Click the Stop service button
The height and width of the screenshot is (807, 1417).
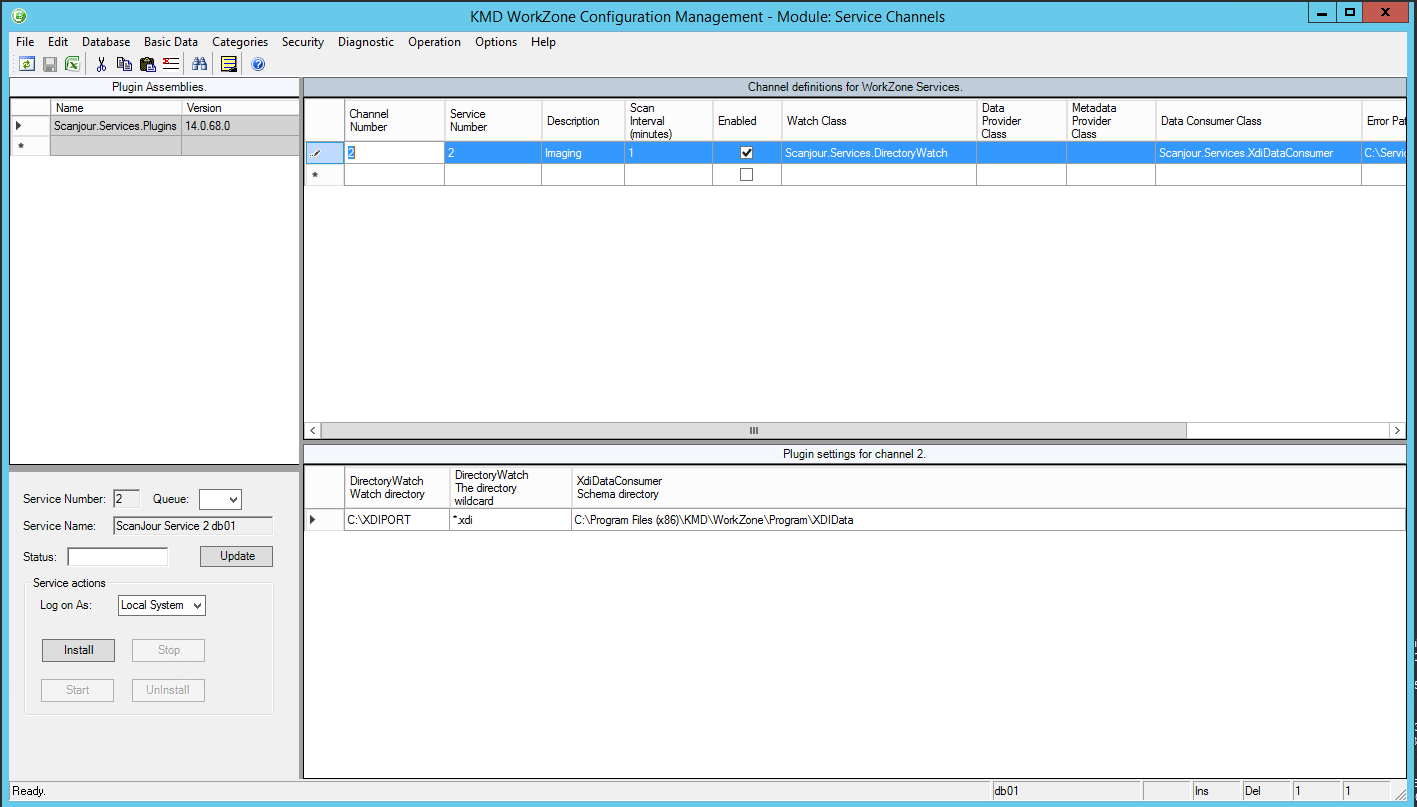point(168,650)
